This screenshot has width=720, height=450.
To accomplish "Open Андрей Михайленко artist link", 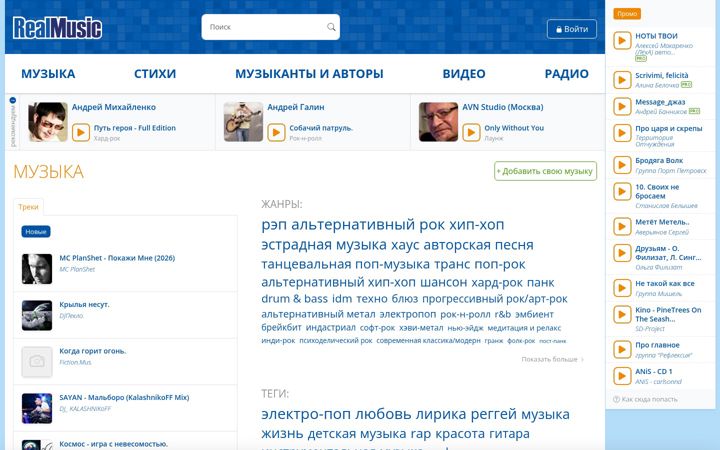I will [113, 107].
